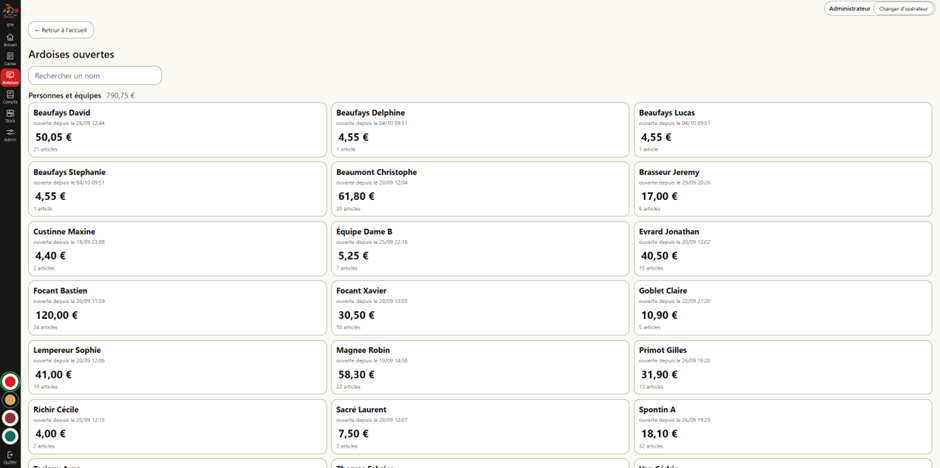Open the Caisse register icon
The image size is (940, 468).
click(x=10, y=59)
